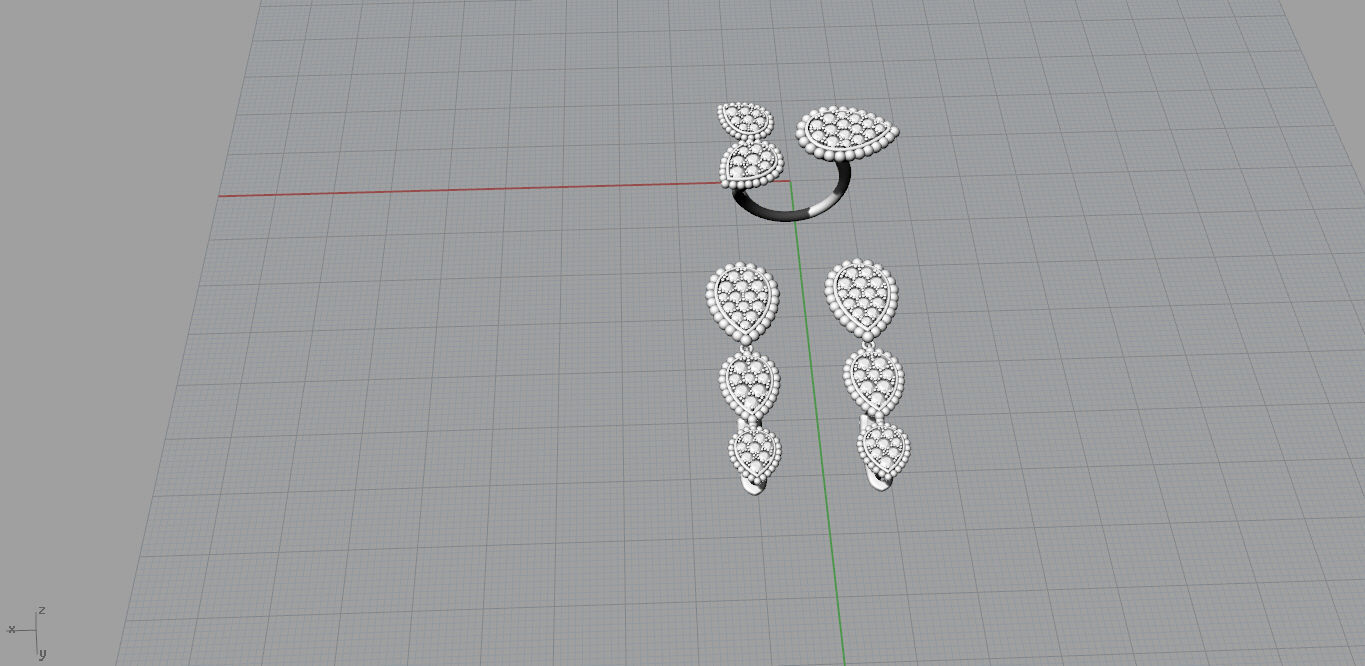Select the ring's upper-left small teardrop cluster
1365x666 pixels.
coord(745,121)
